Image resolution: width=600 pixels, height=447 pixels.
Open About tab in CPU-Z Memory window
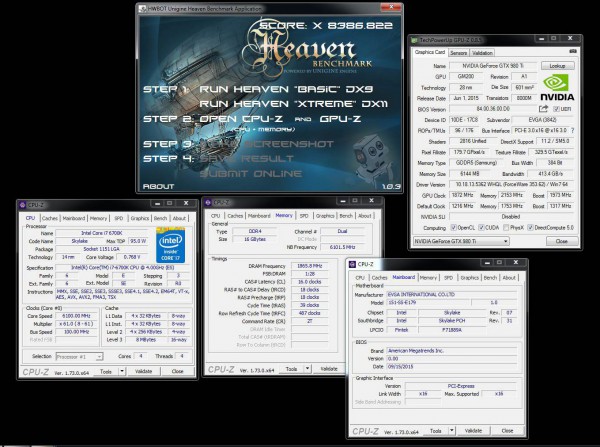[364, 216]
